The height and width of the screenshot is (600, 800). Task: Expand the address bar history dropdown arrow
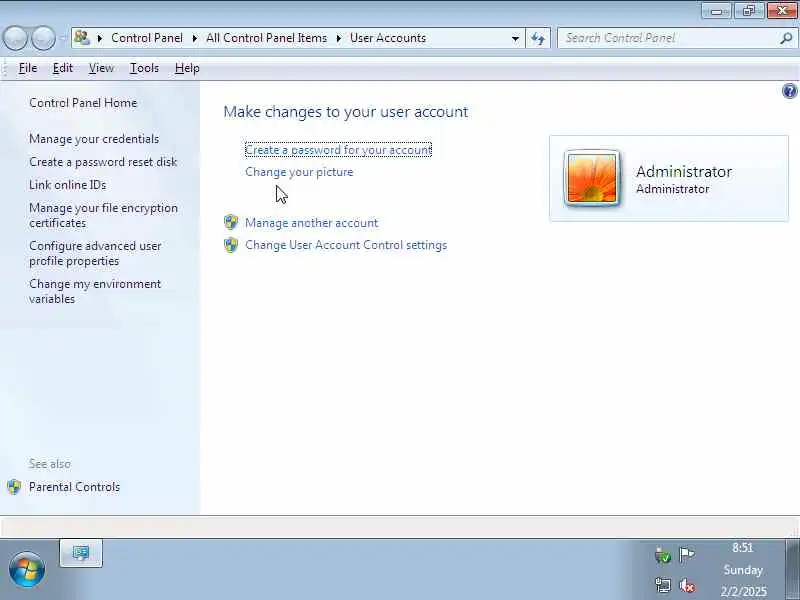point(515,38)
